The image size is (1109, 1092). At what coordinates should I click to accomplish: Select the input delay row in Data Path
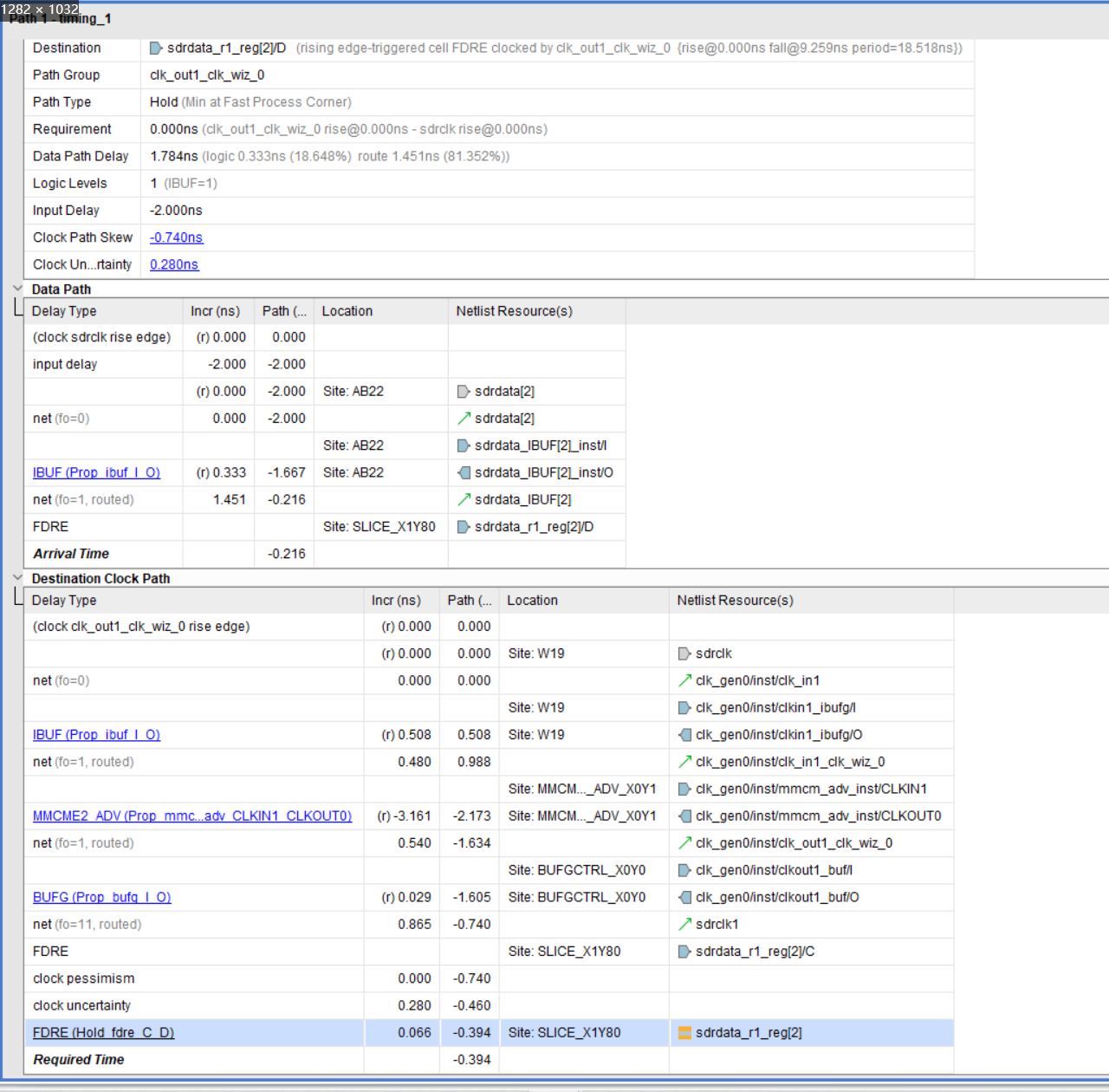coord(325,364)
